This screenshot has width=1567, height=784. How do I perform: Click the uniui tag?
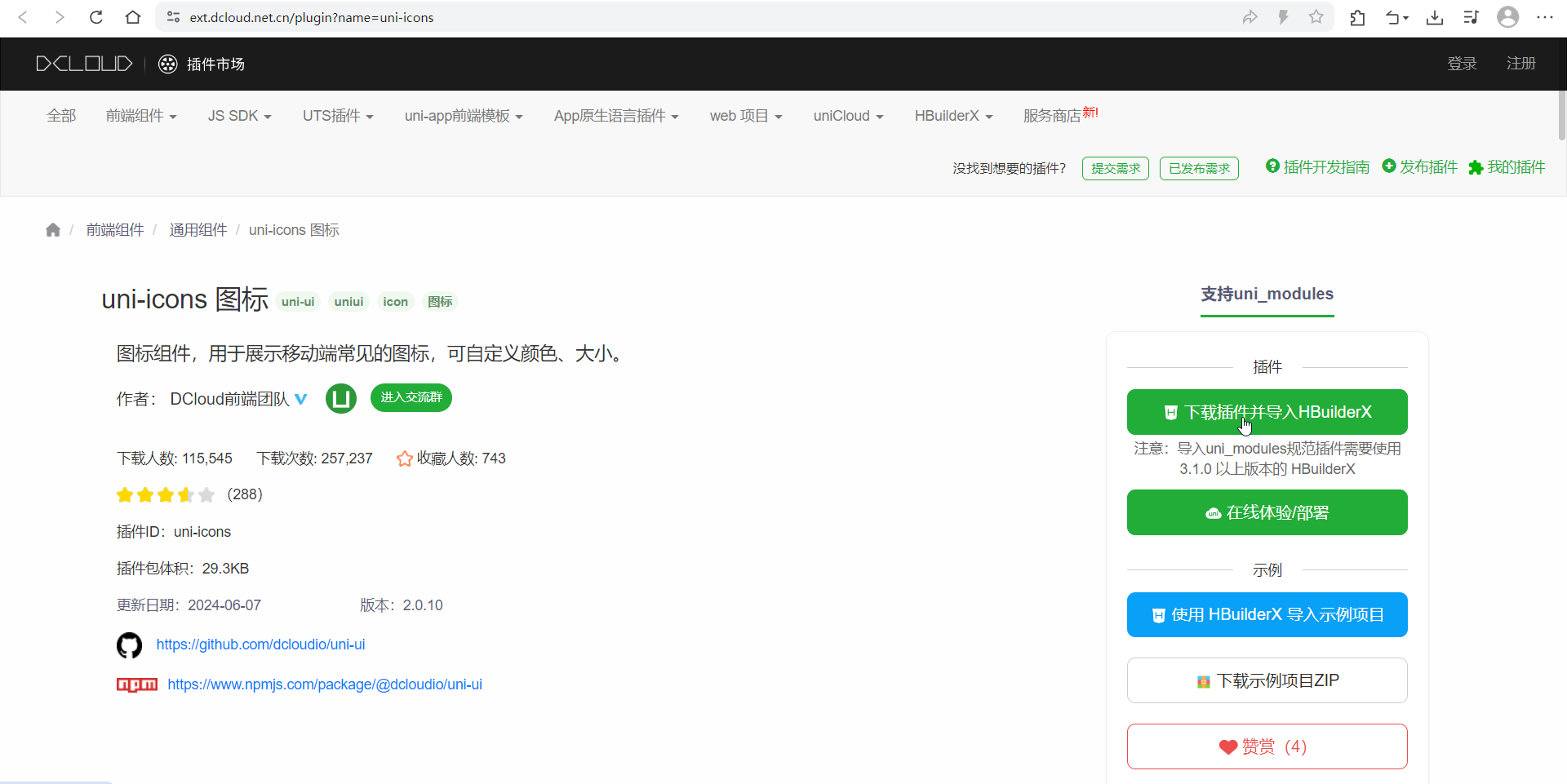pyautogui.click(x=348, y=302)
